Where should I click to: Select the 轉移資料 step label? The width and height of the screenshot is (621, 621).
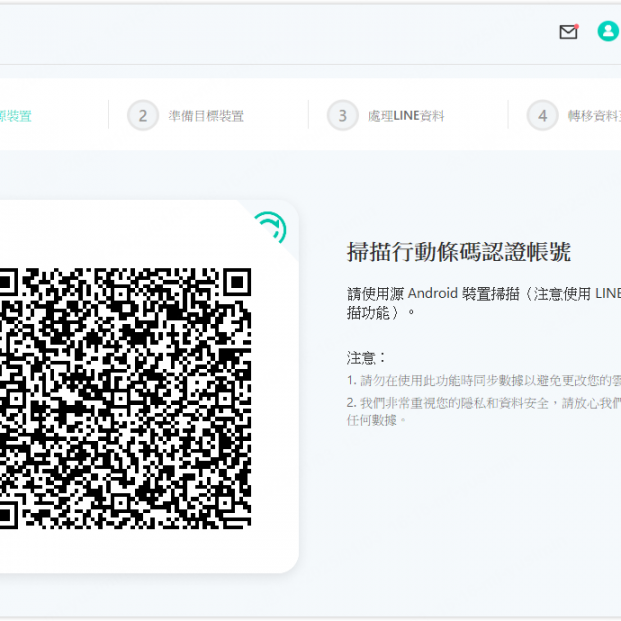(593, 116)
